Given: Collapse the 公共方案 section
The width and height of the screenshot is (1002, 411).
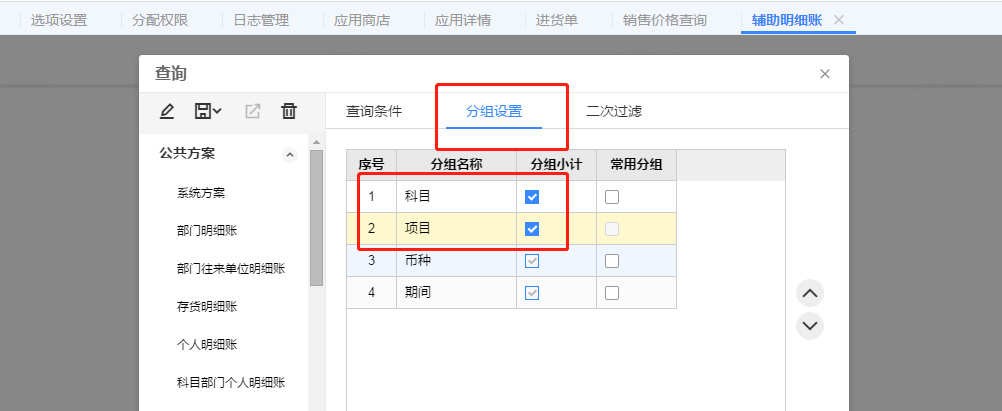Looking at the screenshot, I should 290,154.
